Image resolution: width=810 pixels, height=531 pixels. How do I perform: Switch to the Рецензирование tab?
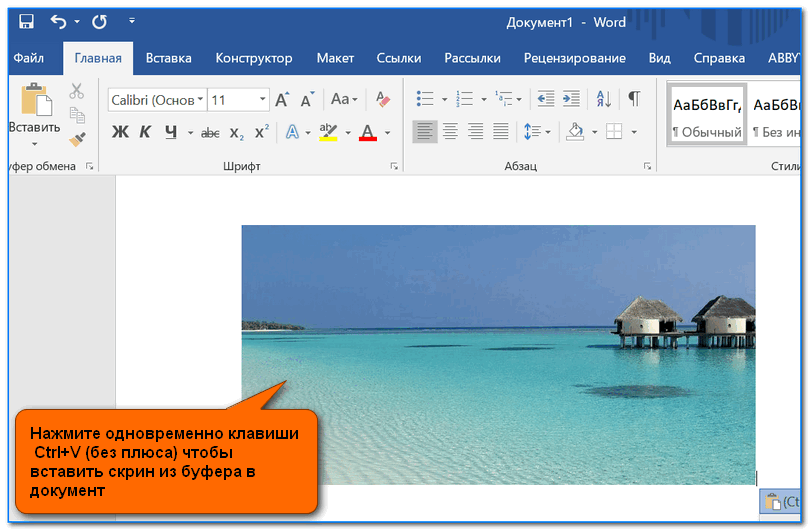[574, 58]
